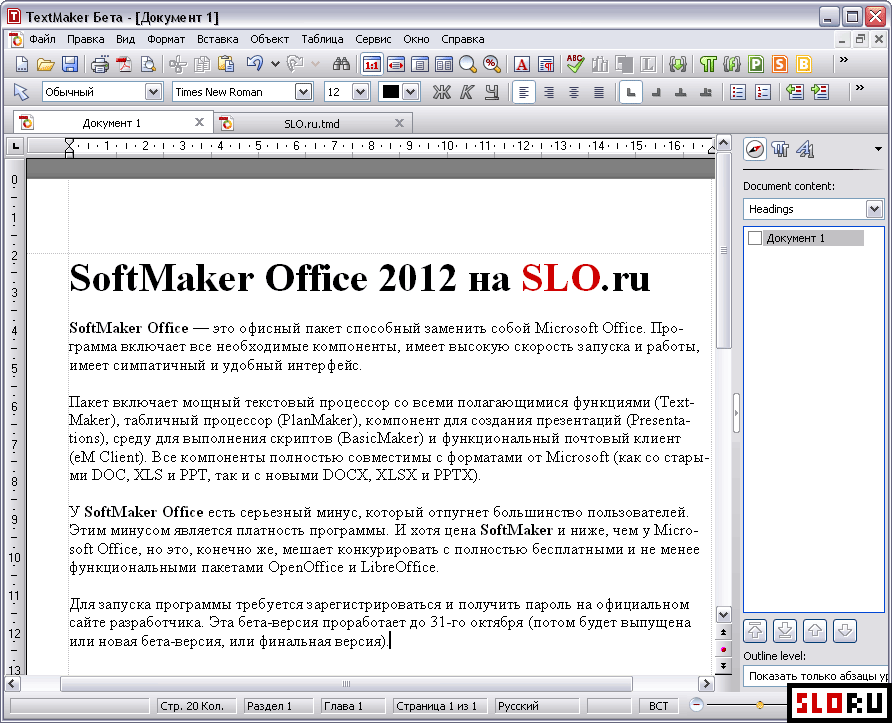Align paragraph text to the left
This screenshot has width=892, height=723.
[x=524, y=92]
